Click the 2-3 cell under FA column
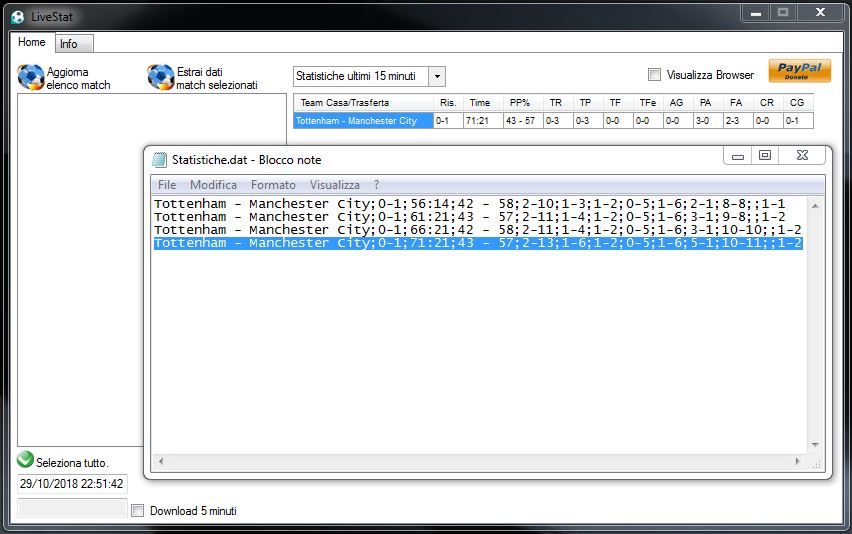Image resolution: width=852 pixels, height=534 pixels. point(738,121)
